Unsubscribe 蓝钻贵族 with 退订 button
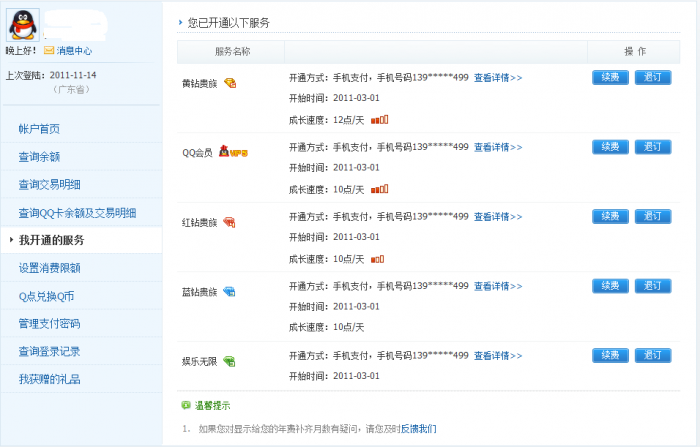The image size is (700, 447). point(653,286)
